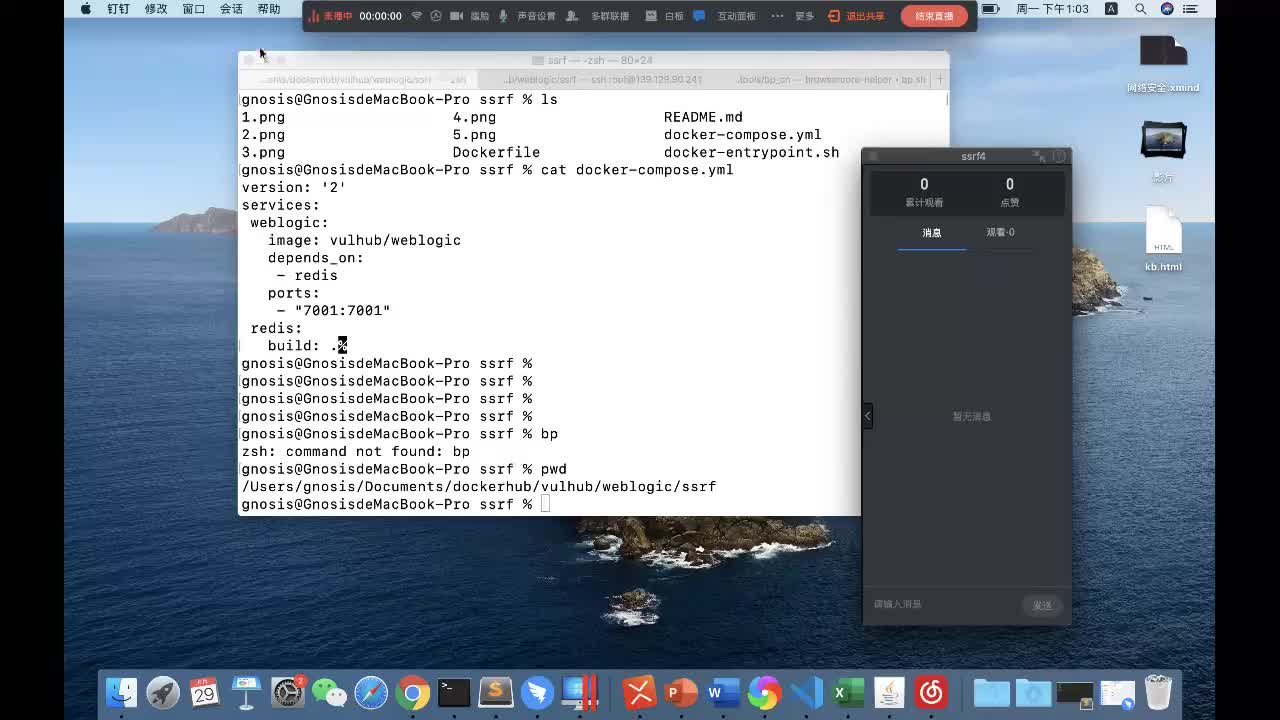Click docker-compose.yml in ls output

click(x=743, y=135)
